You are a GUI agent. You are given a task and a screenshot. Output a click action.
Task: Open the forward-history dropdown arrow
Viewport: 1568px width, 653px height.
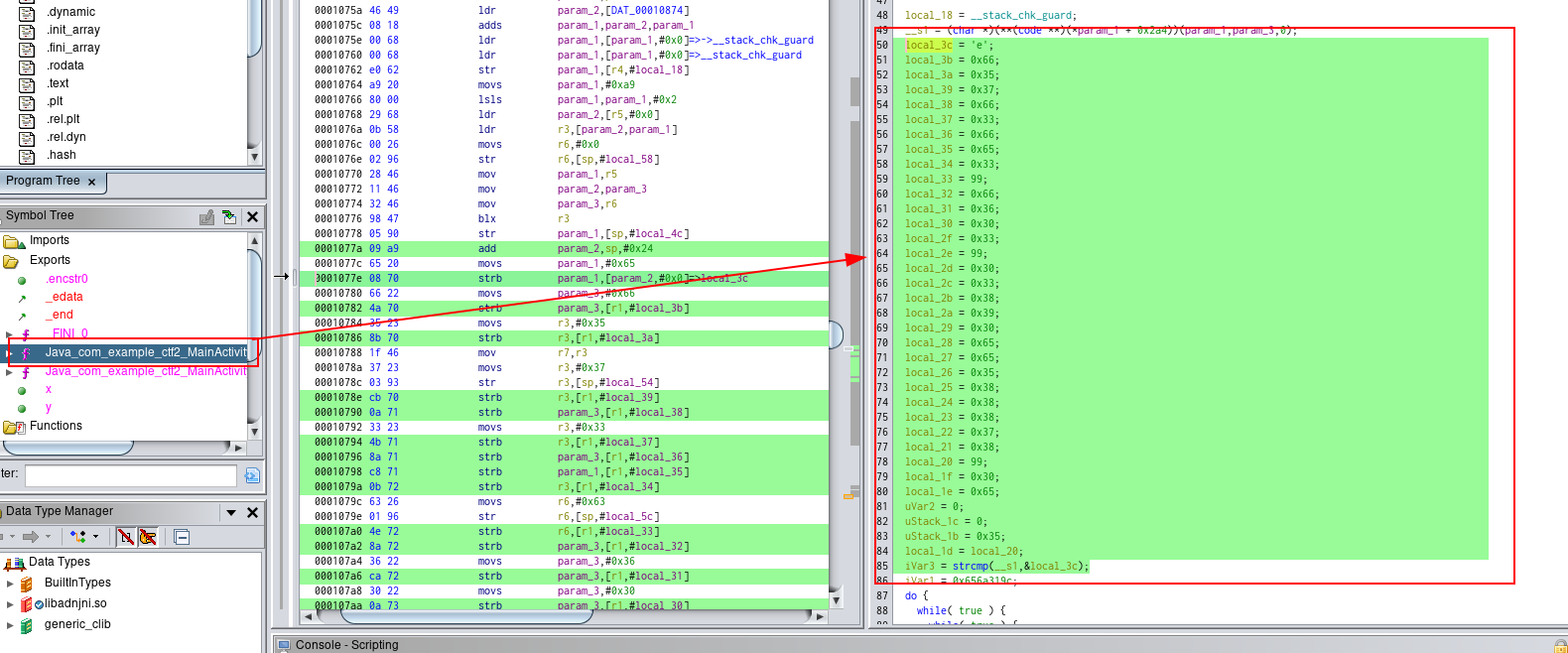point(48,537)
